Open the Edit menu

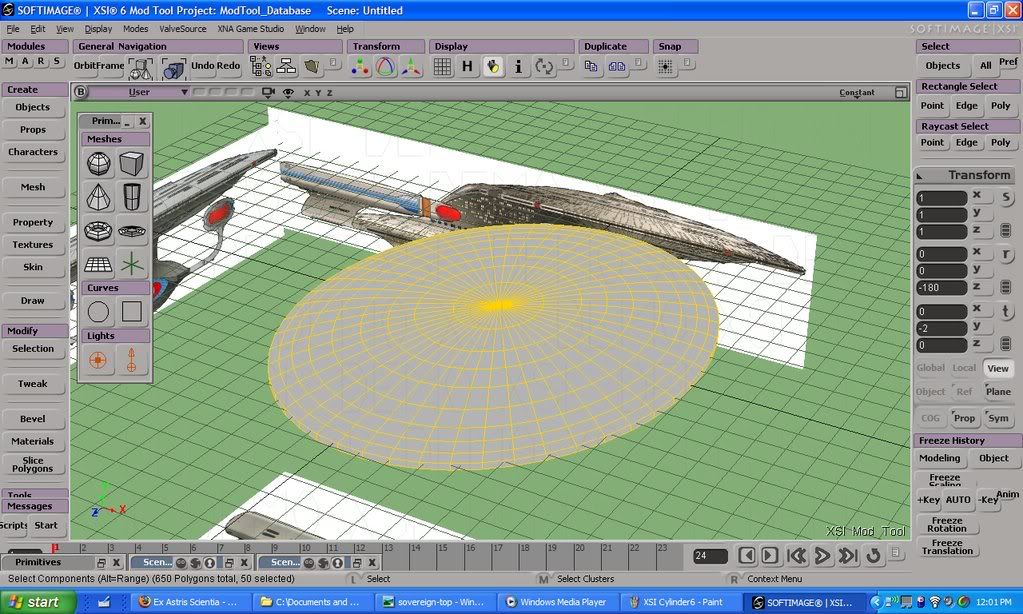click(38, 29)
